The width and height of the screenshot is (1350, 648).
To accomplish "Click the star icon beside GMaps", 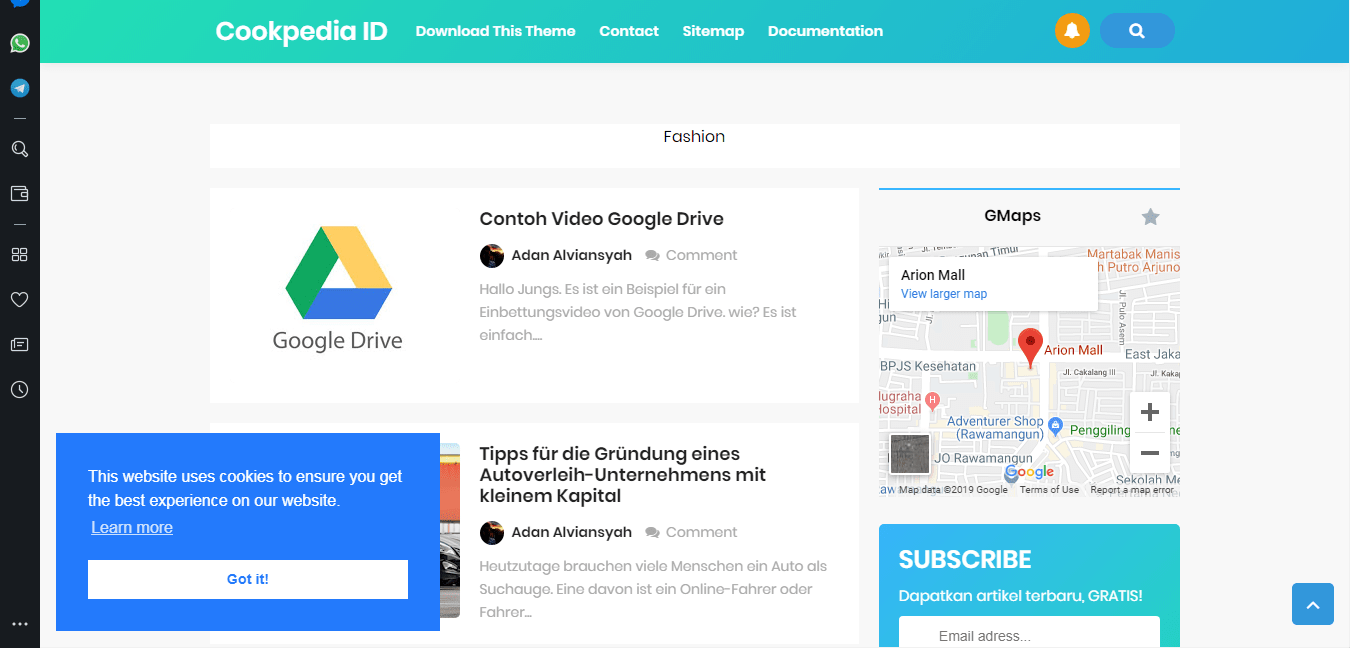I will click(x=1150, y=217).
